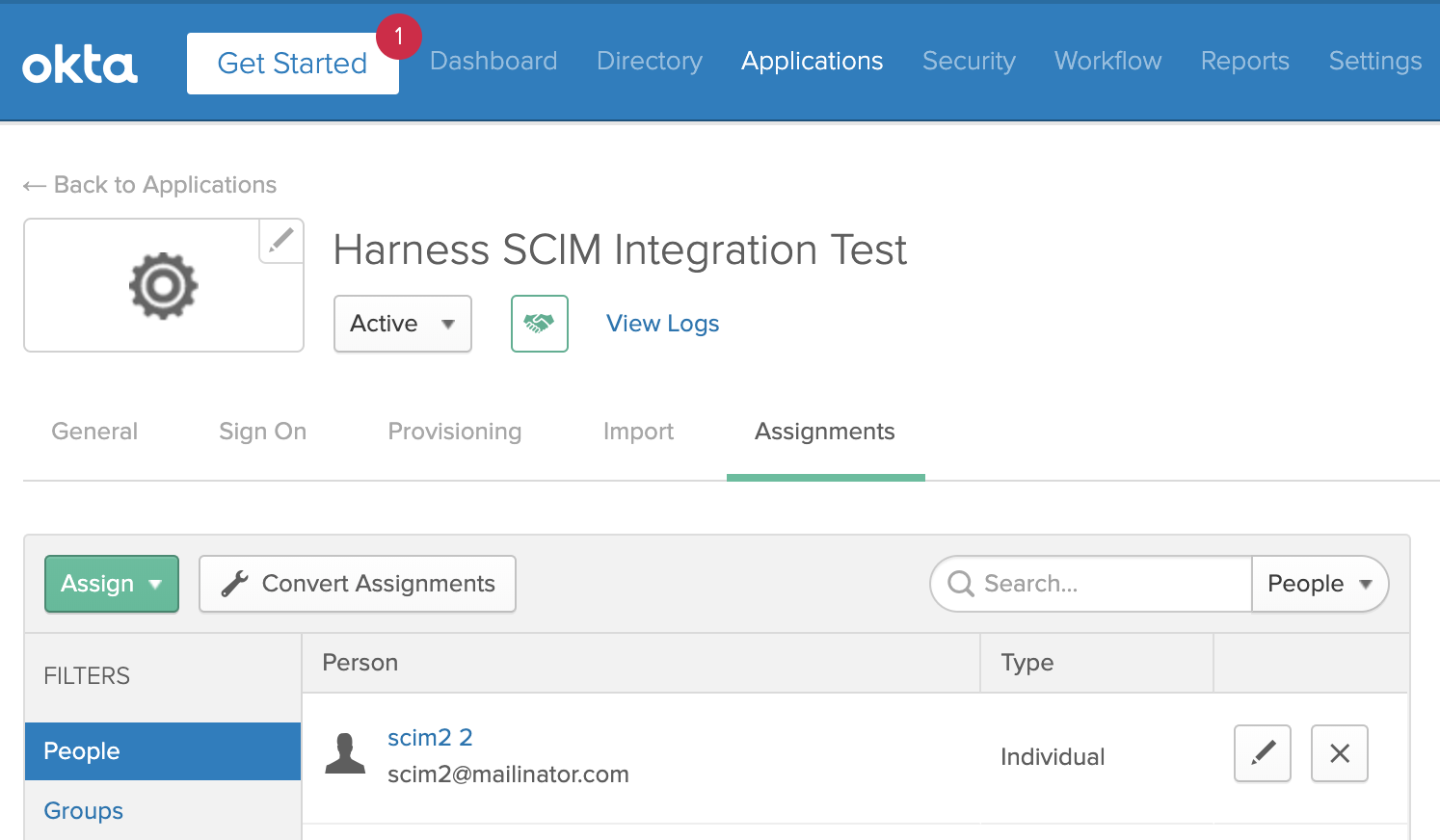This screenshot has width=1440, height=840.
Task: Open the Dashboard menu
Action: pos(493,61)
